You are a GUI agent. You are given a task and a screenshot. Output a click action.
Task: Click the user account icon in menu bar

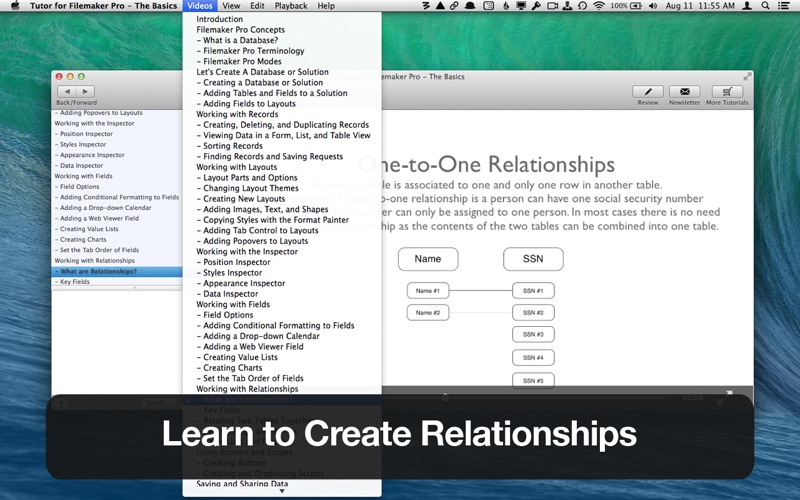pos(747,6)
